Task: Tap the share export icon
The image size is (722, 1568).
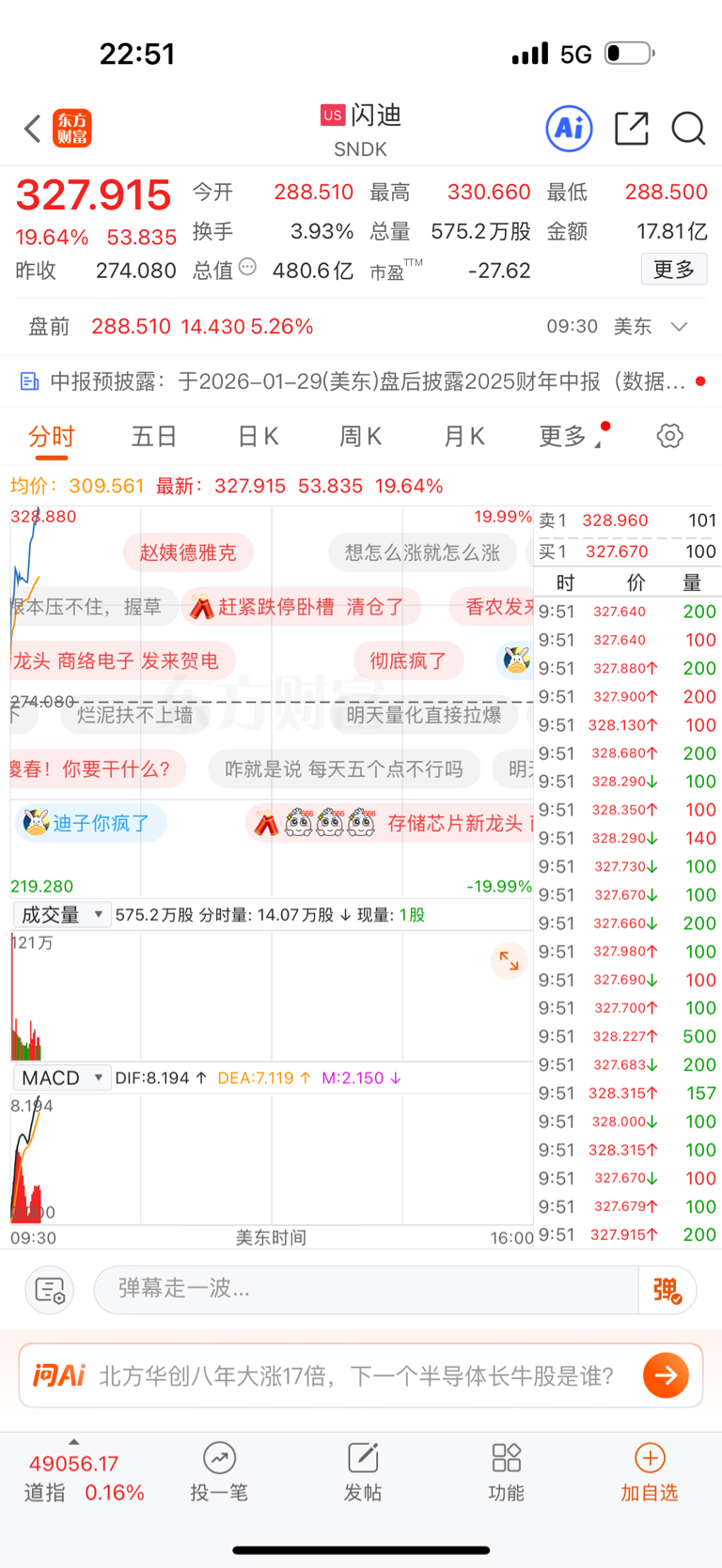Action: [631, 128]
